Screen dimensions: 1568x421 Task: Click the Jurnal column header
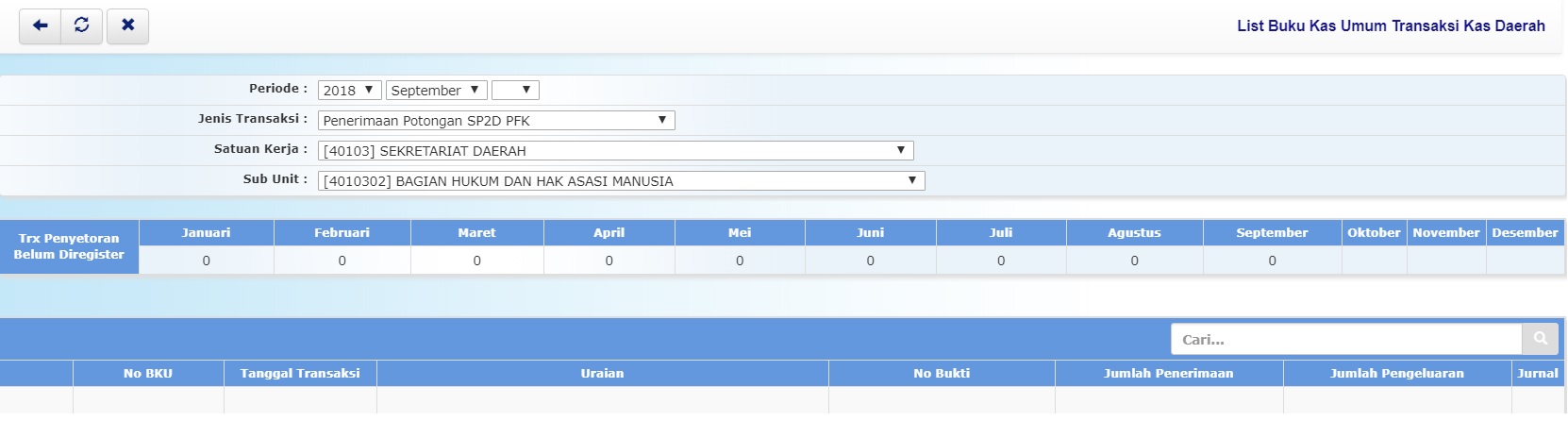click(1537, 374)
